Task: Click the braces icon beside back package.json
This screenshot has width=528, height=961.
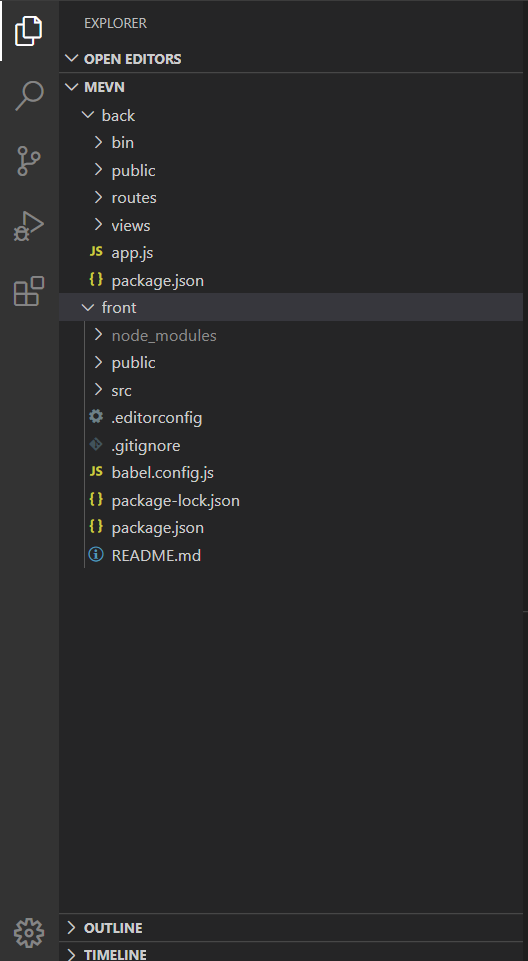Action: click(x=96, y=279)
